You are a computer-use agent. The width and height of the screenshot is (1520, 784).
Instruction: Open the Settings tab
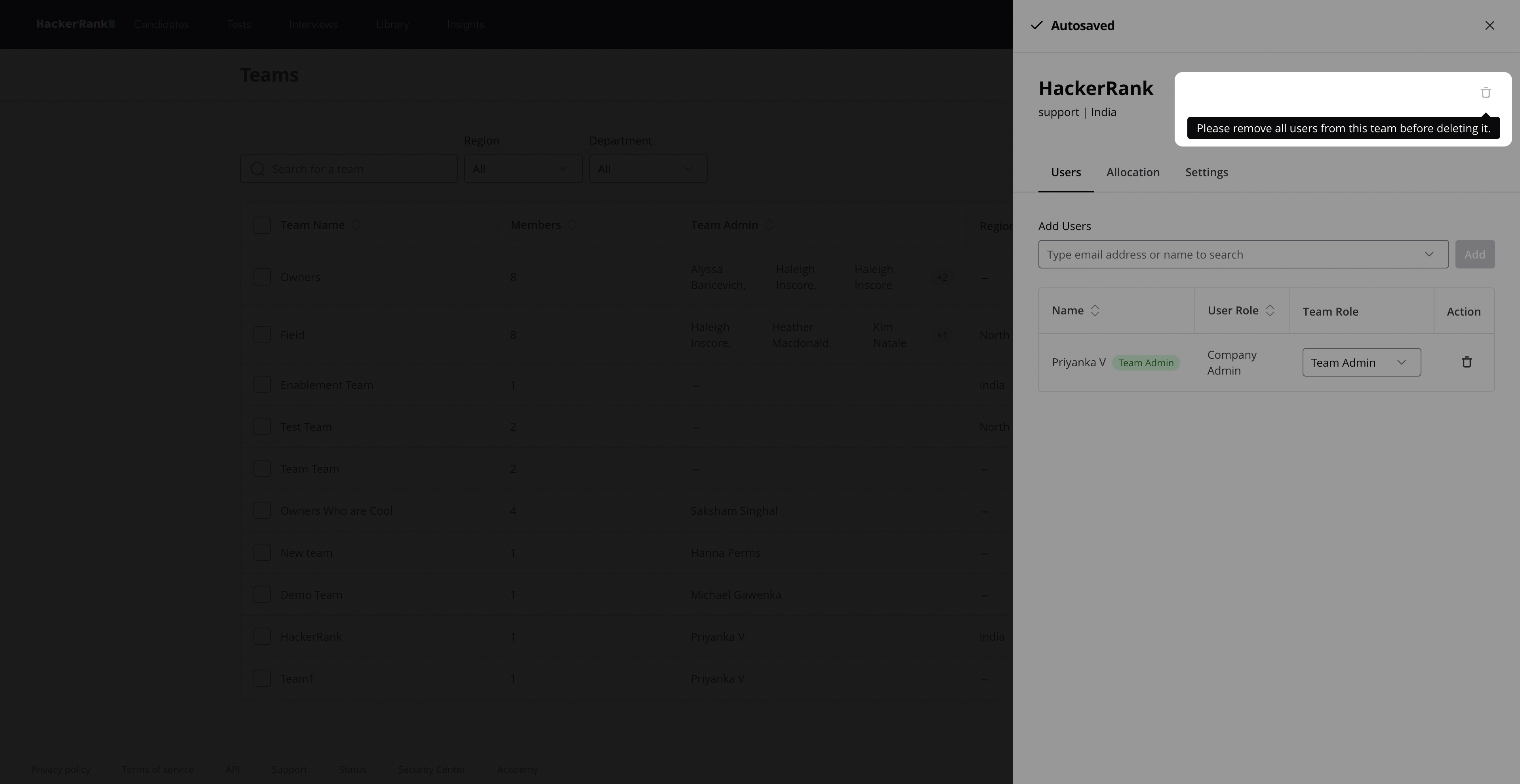[x=1206, y=172]
